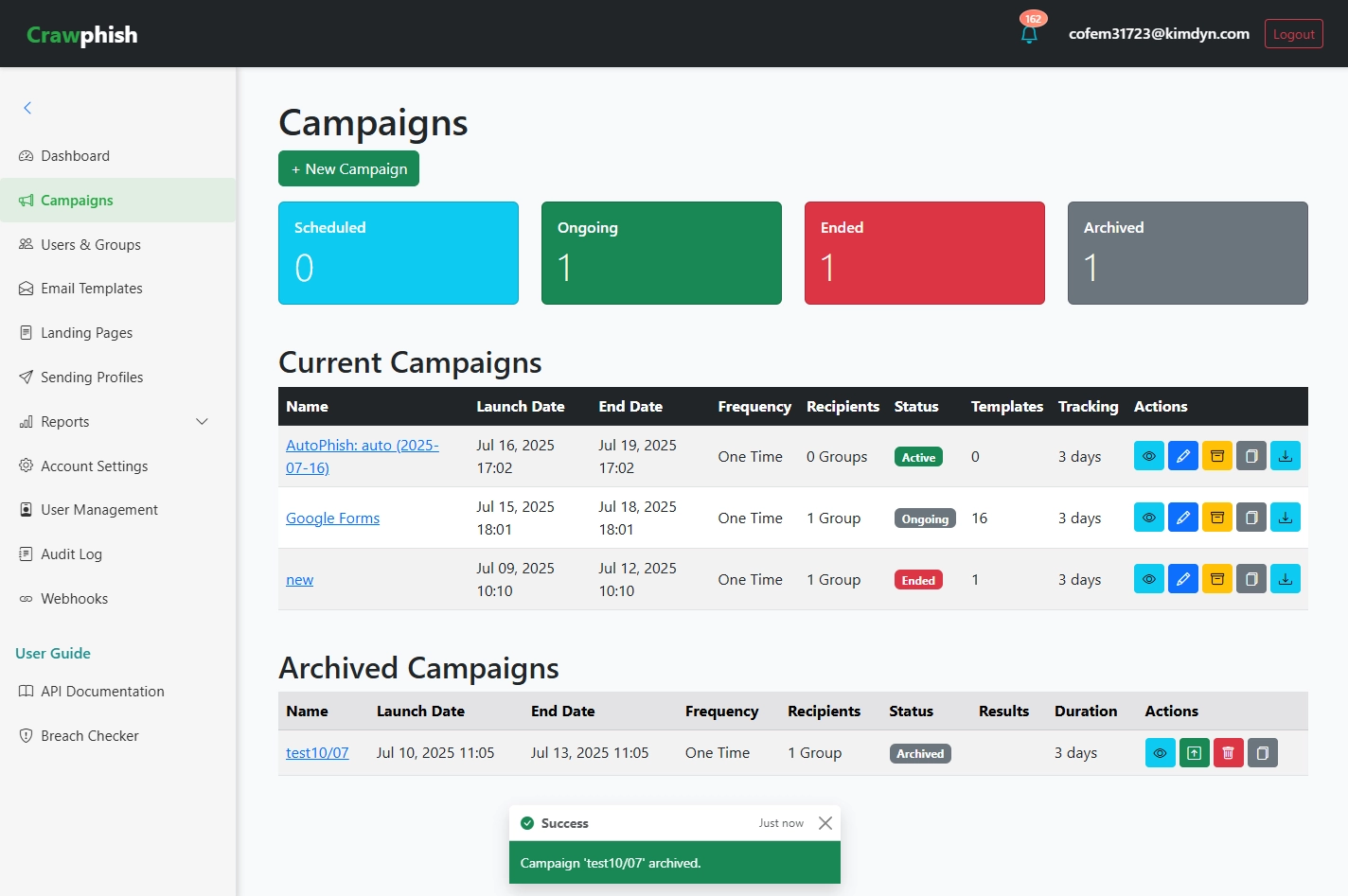This screenshot has height=896, width=1348.
Task: Dismiss the Success notification toast
Action: click(825, 822)
